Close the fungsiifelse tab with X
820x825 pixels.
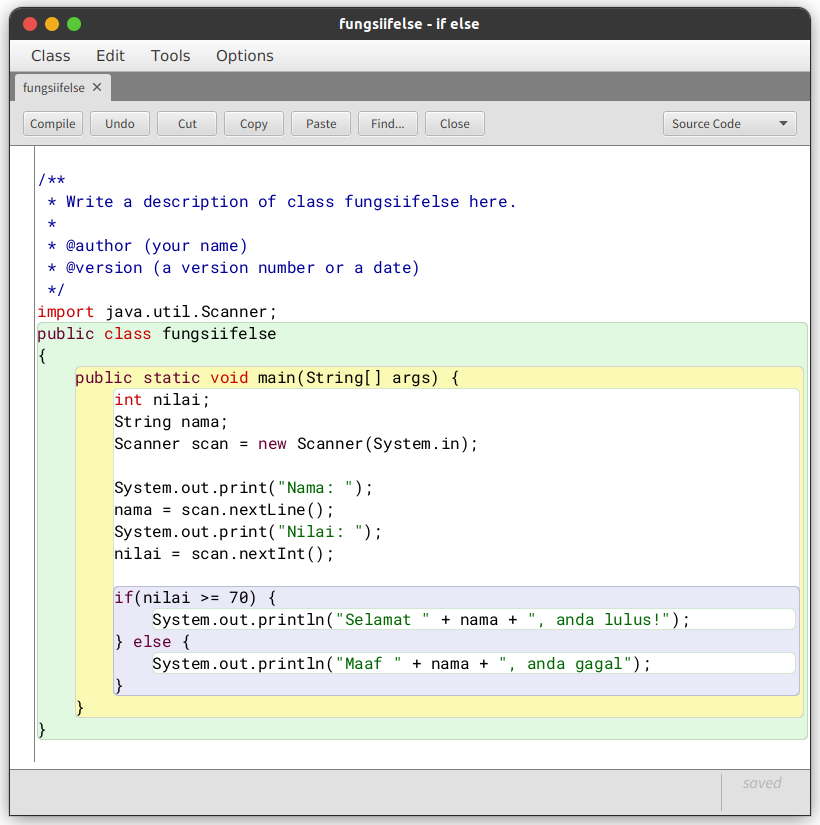point(97,87)
